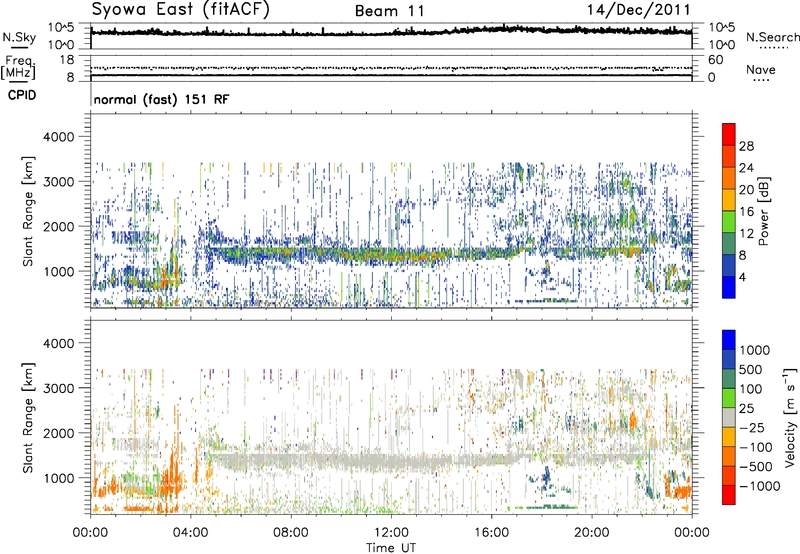Click the '-100' label on the Velocity color bar
Viewport: 800px width, 554px height.
pyautogui.click(x=756, y=447)
